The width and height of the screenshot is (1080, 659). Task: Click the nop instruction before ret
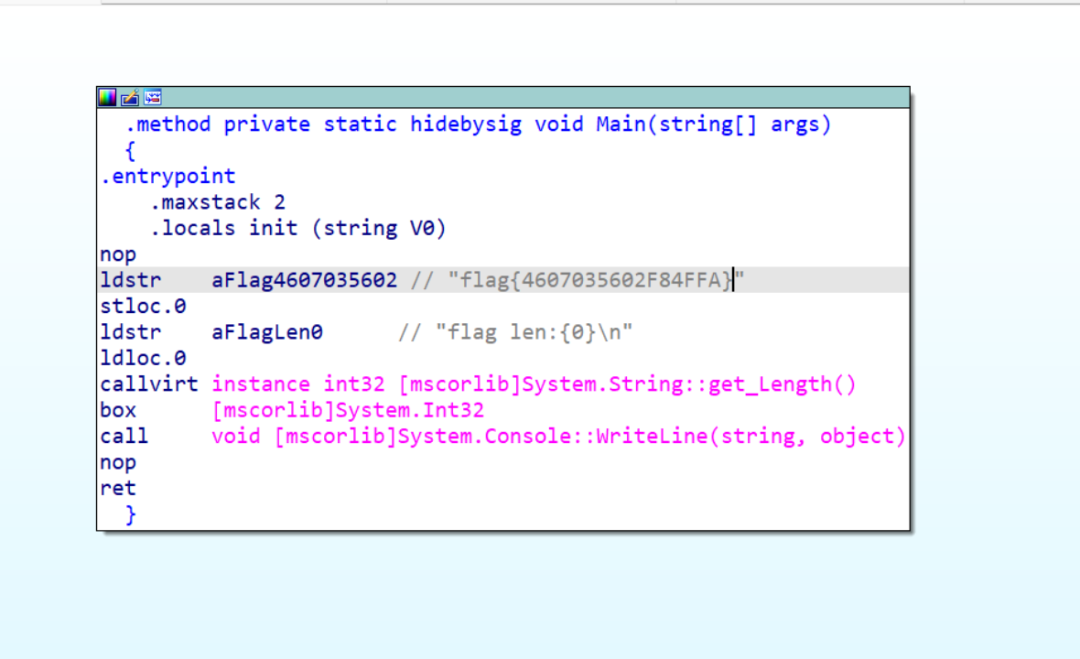coord(118,463)
